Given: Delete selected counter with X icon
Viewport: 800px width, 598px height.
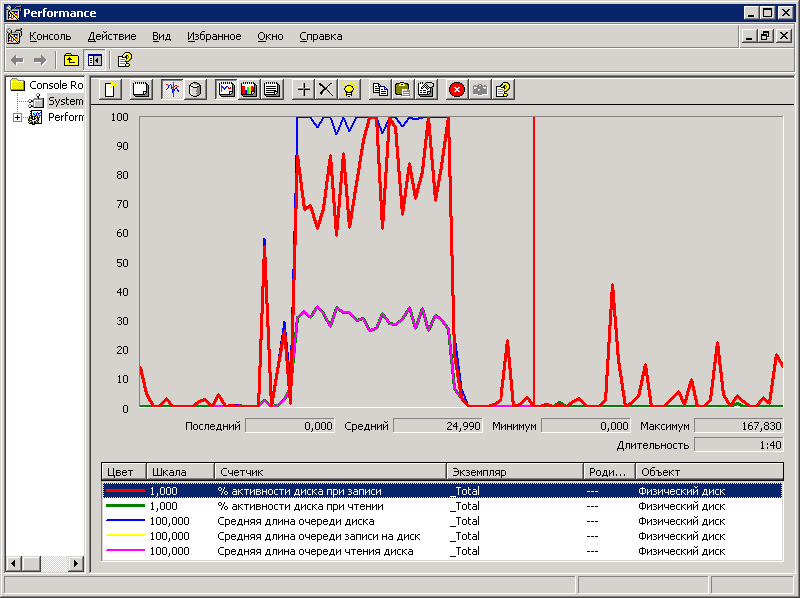Looking at the screenshot, I should pos(325,89).
